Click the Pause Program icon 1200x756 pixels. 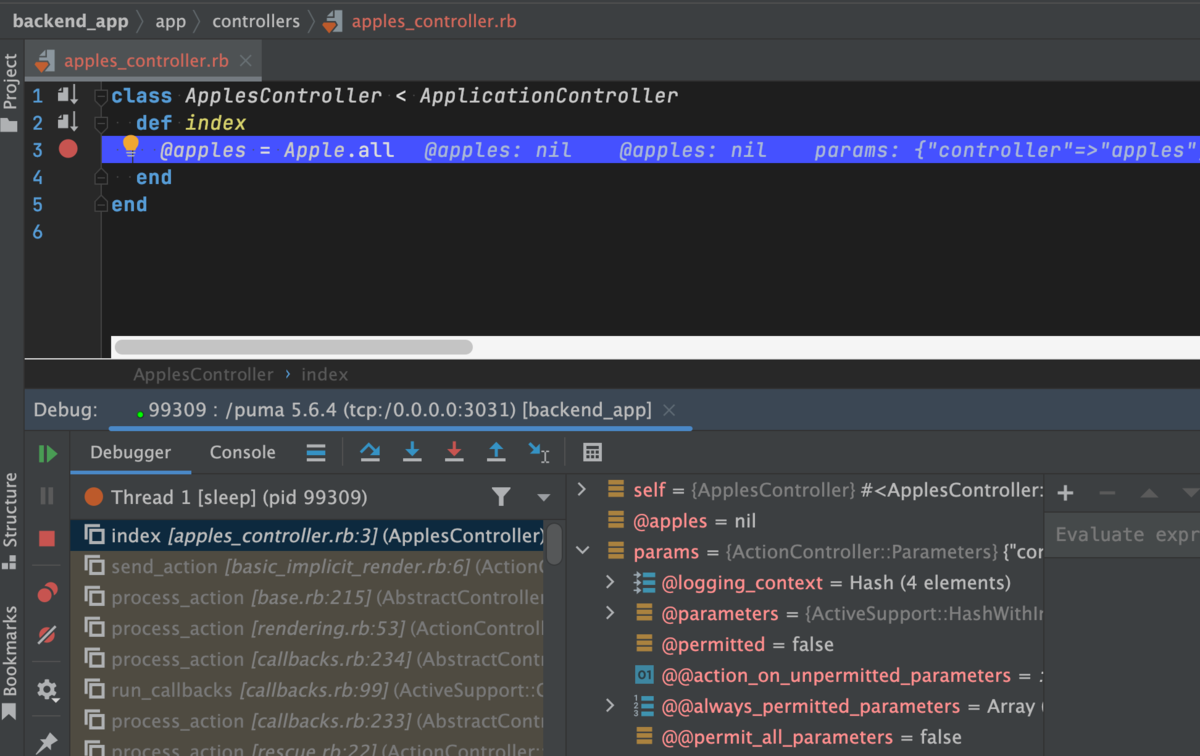47,496
